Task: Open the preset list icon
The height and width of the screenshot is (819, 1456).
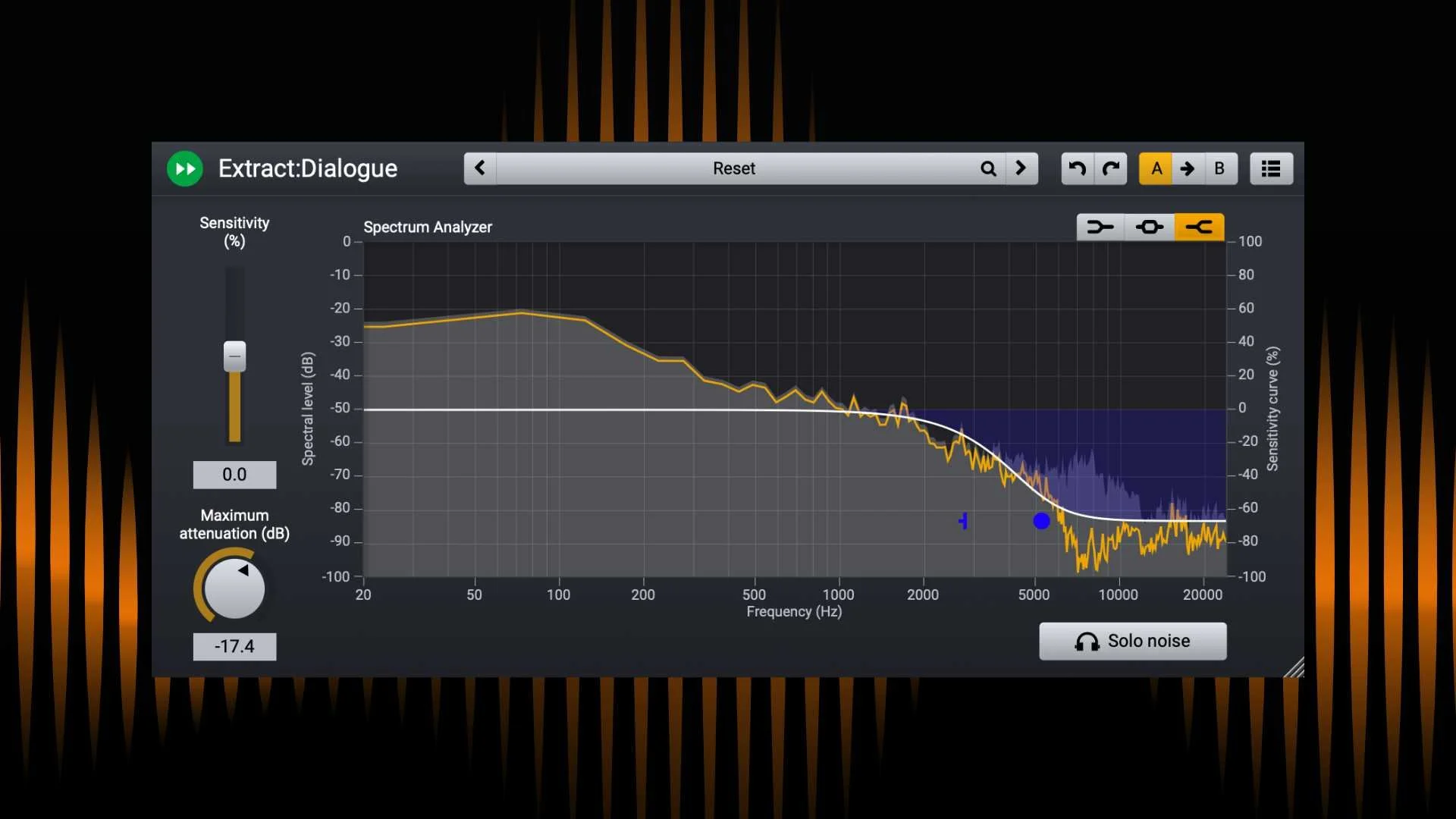Action: [1271, 168]
